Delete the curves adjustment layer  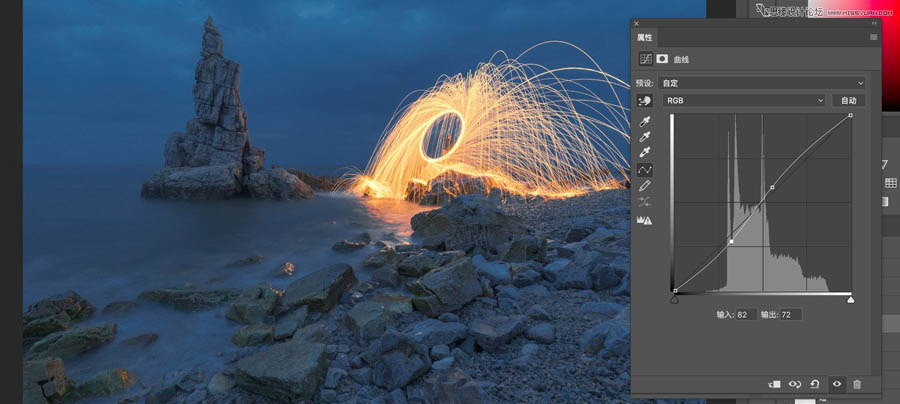pyautogui.click(x=857, y=384)
